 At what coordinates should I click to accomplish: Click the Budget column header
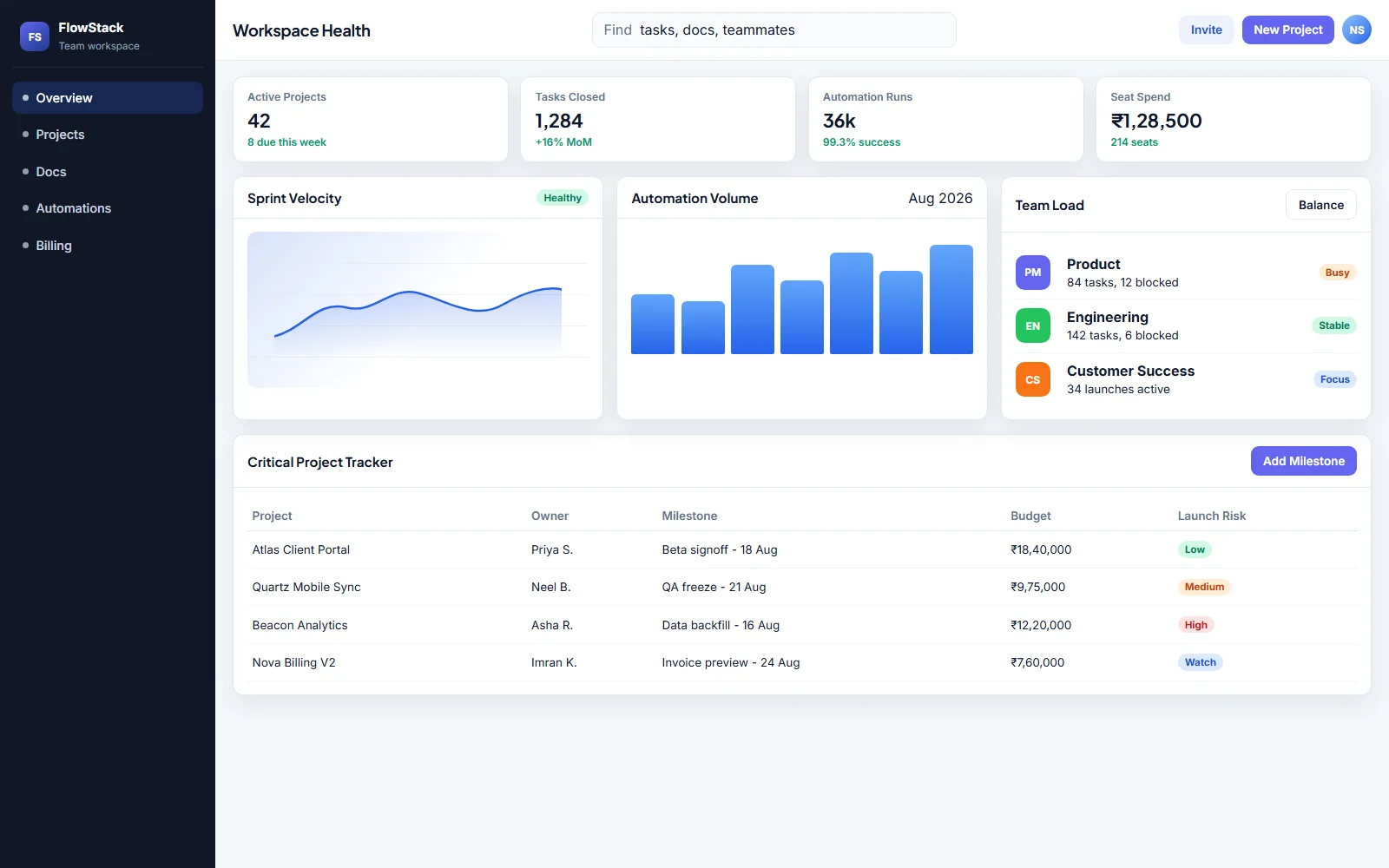(x=1030, y=516)
